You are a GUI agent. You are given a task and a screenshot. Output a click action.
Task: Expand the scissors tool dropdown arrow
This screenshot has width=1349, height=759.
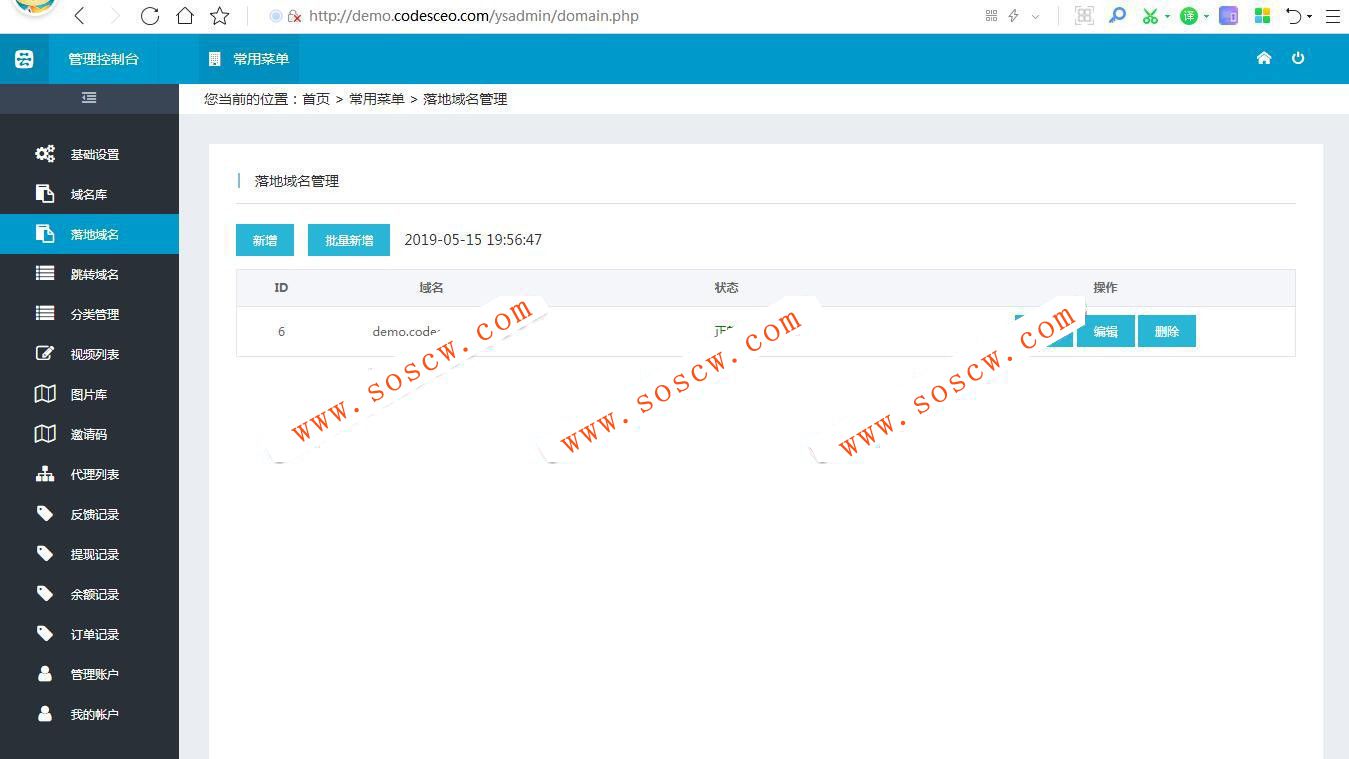[x=1167, y=17]
